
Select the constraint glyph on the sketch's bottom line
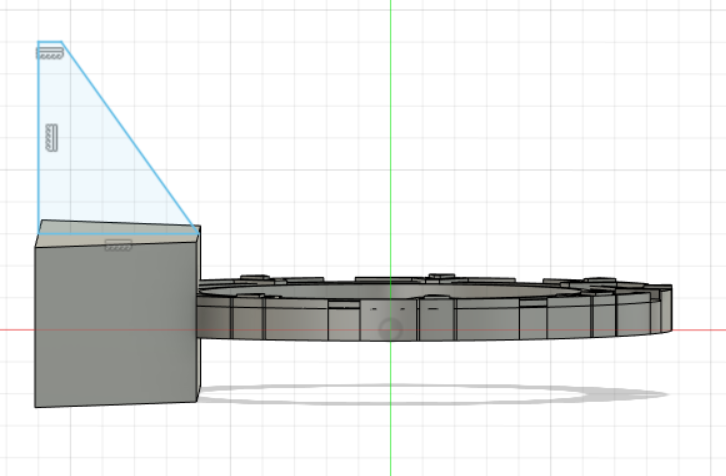pos(119,245)
